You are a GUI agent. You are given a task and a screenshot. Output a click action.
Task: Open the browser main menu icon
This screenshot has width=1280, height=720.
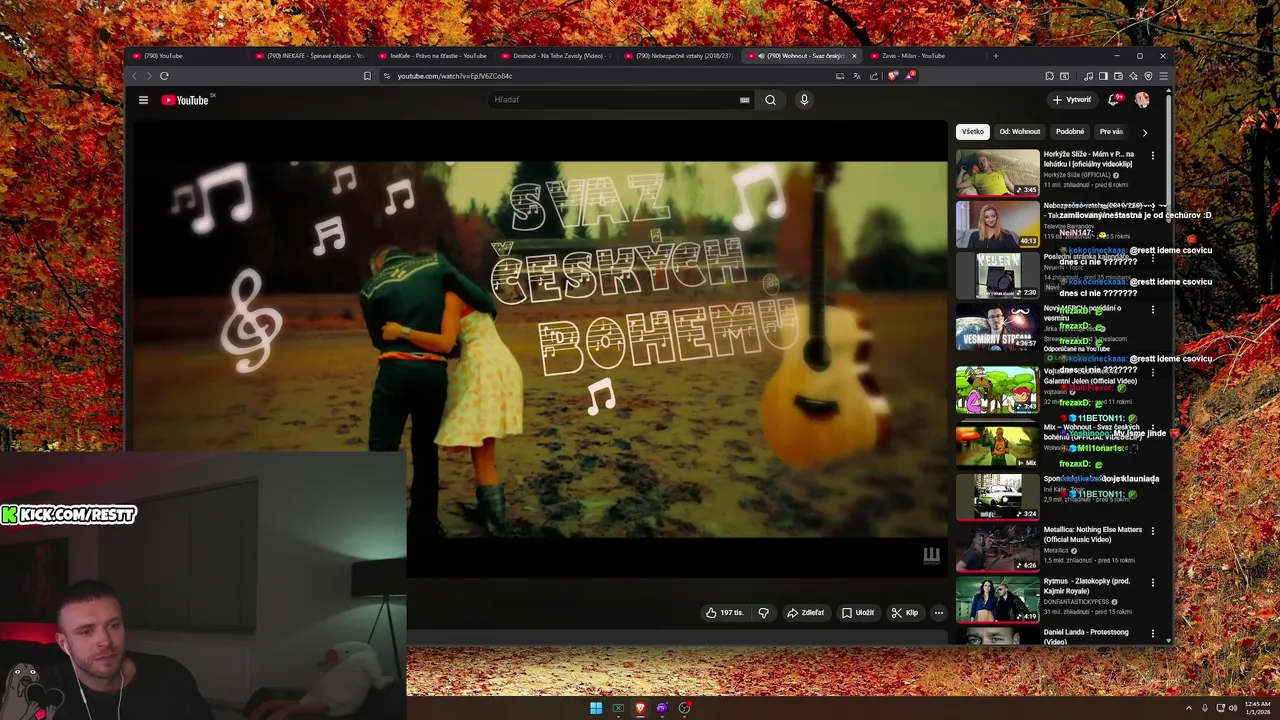[x=1163, y=76]
